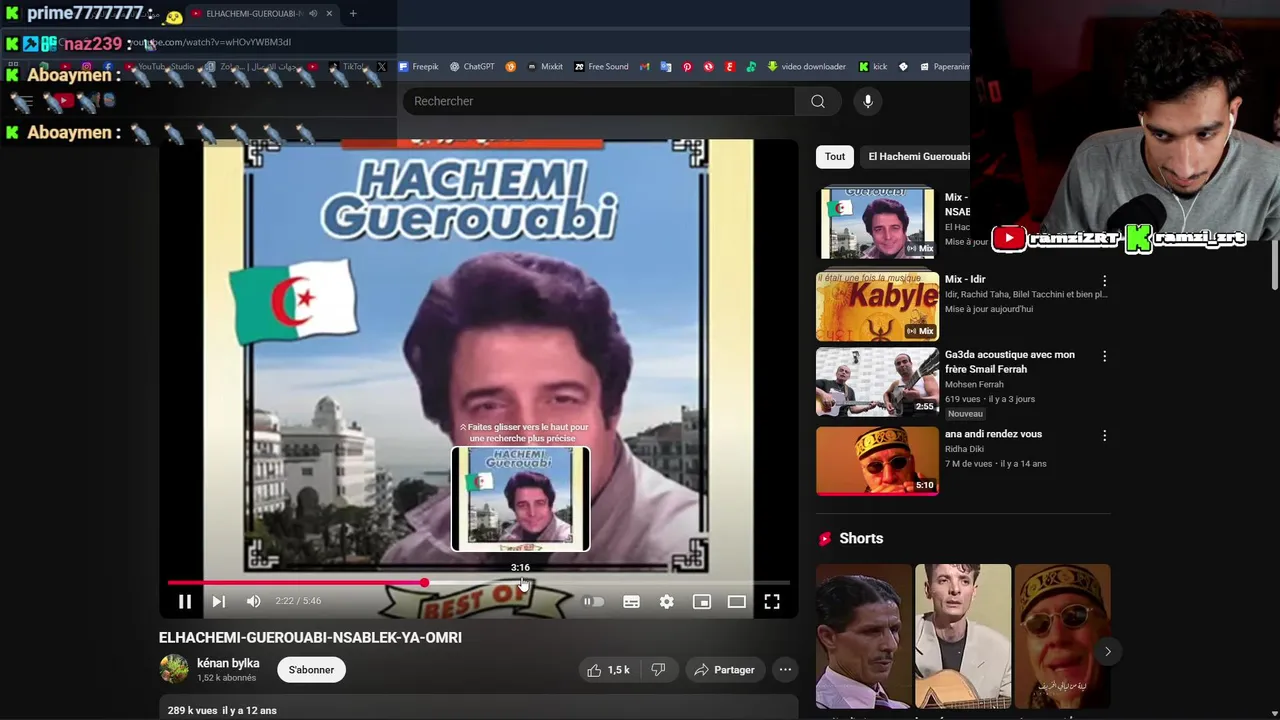Screen dimensions: 1280x720
Task: Open more actions menu beside Partager
Action: click(x=785, y=670)
